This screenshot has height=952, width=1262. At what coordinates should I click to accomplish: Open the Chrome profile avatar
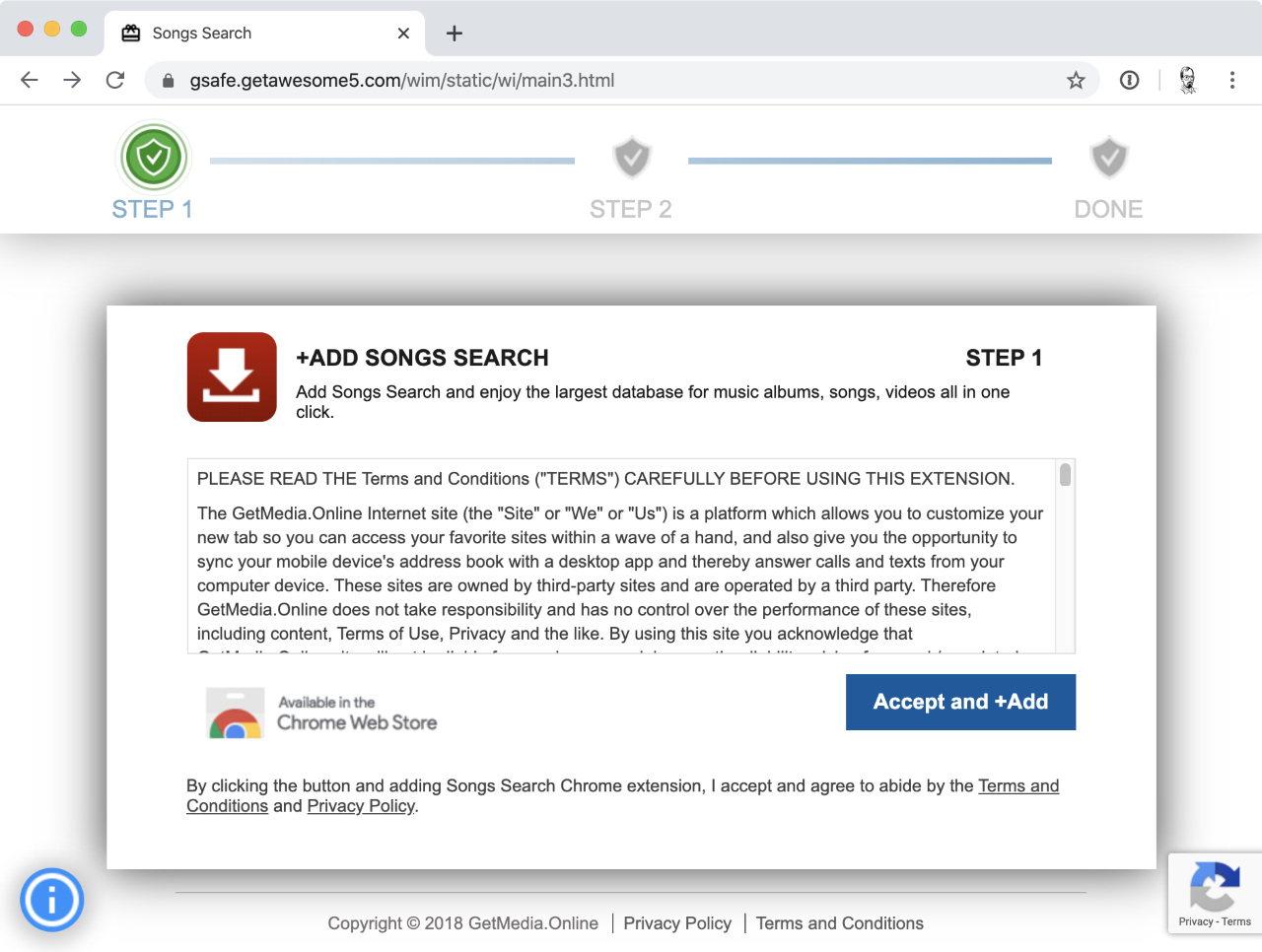tap(1188, 80)
